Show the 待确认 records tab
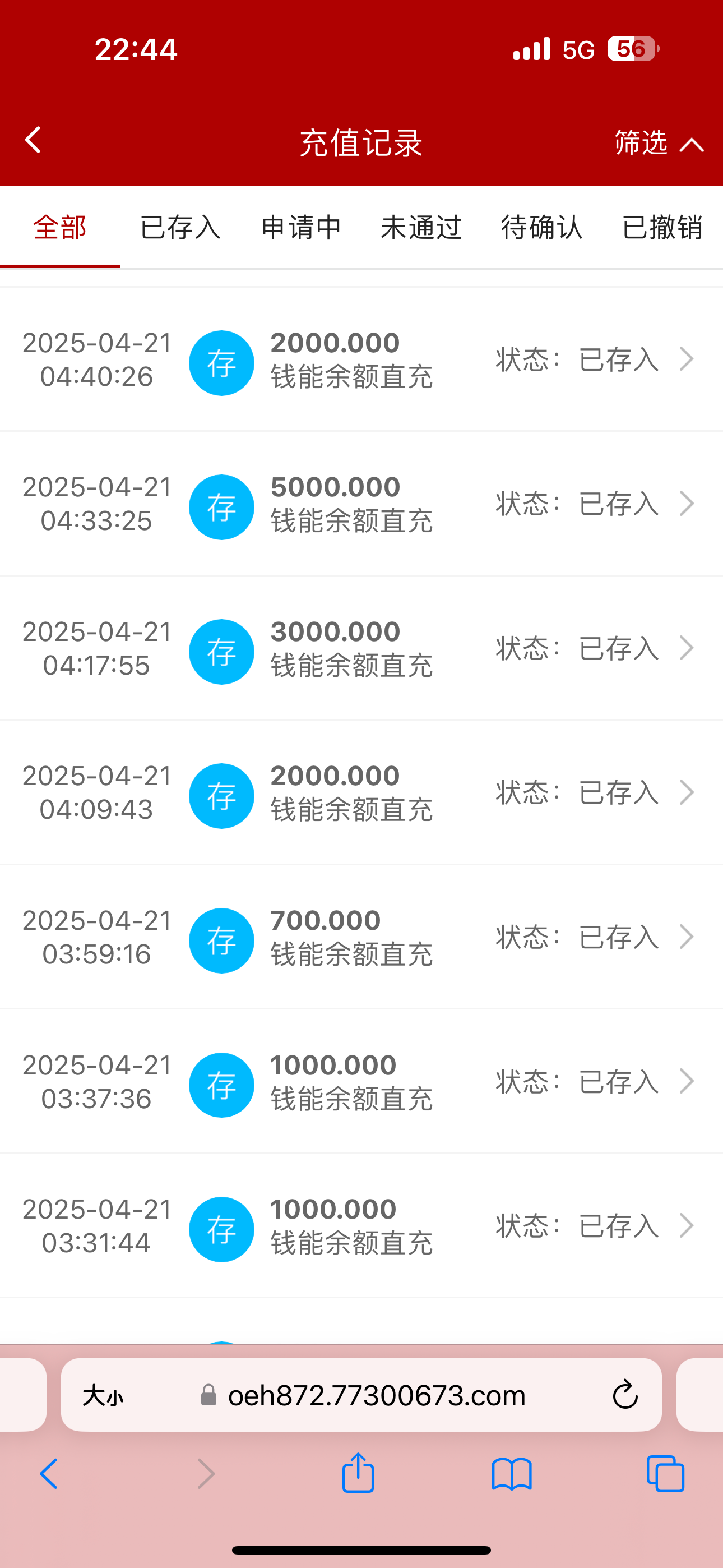 point(541,228)
